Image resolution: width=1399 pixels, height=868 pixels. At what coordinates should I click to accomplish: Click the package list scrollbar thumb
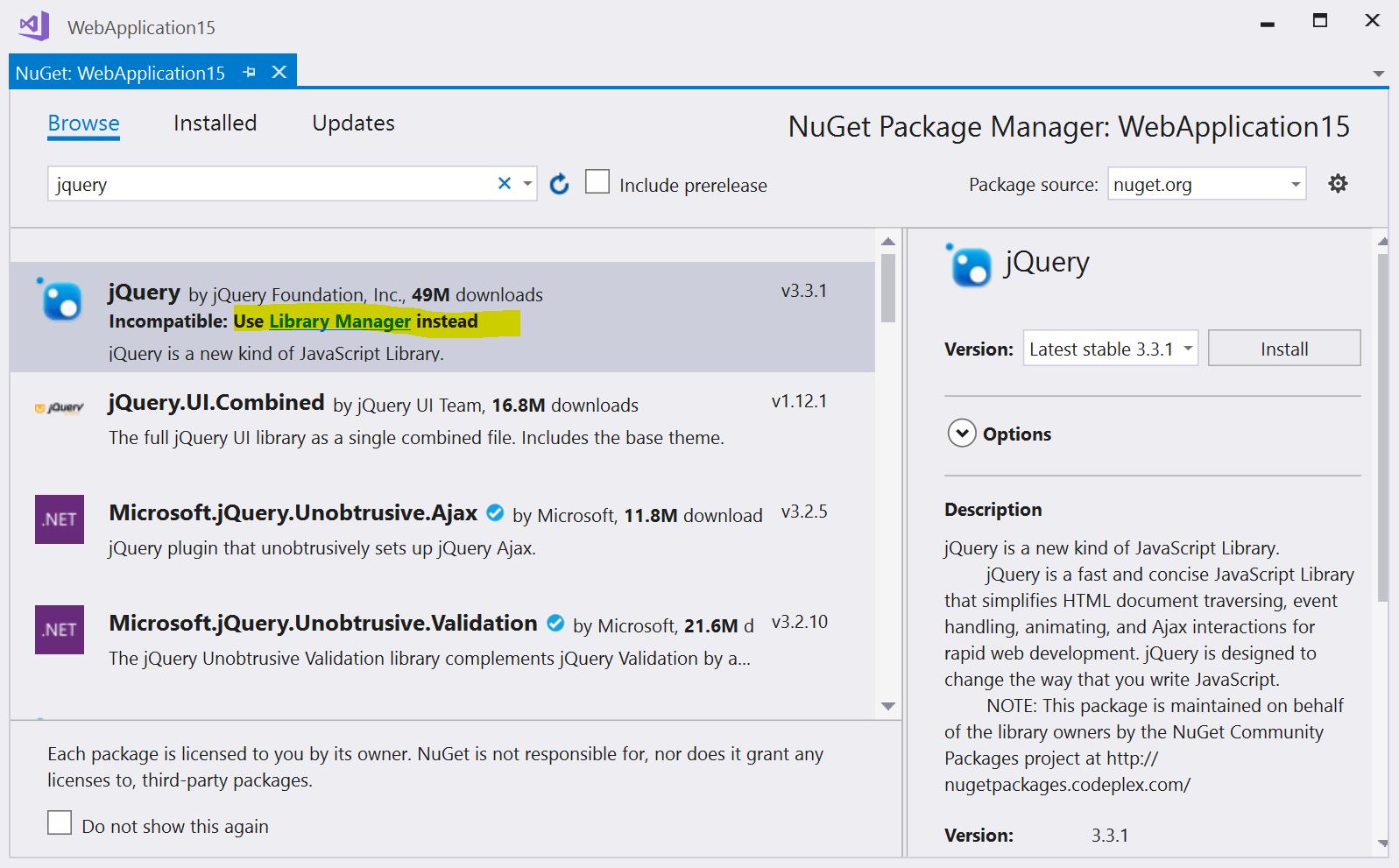[888, 287]
